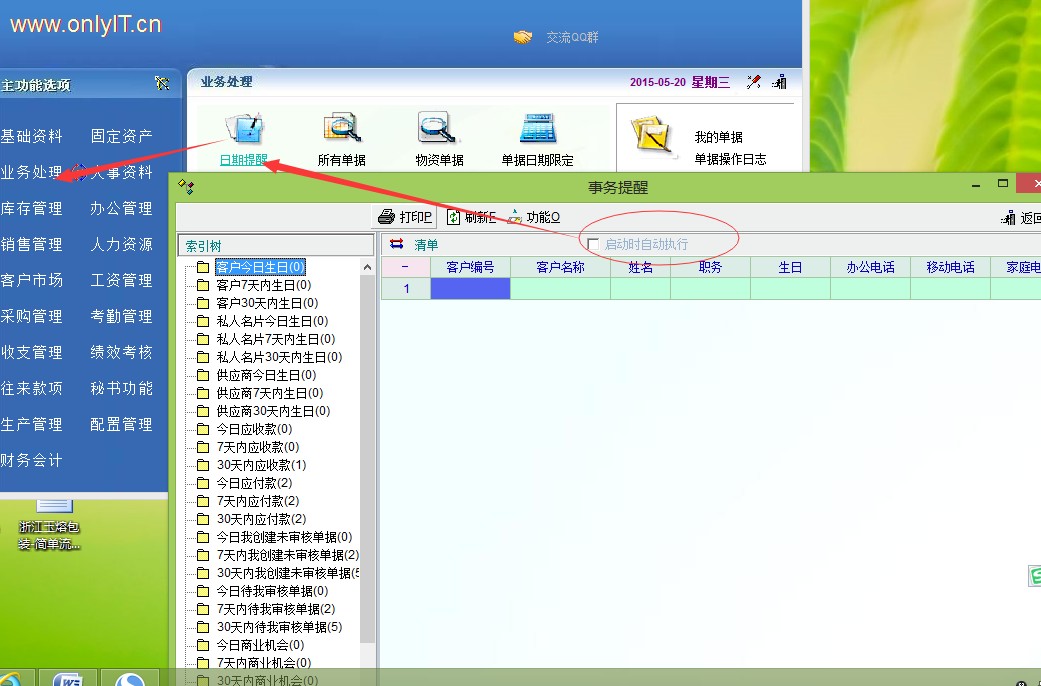The height and width of the screenshot is (686, 1041).
Task: Open the 单据日期限定 calculator icon
Action: point(537,130)
